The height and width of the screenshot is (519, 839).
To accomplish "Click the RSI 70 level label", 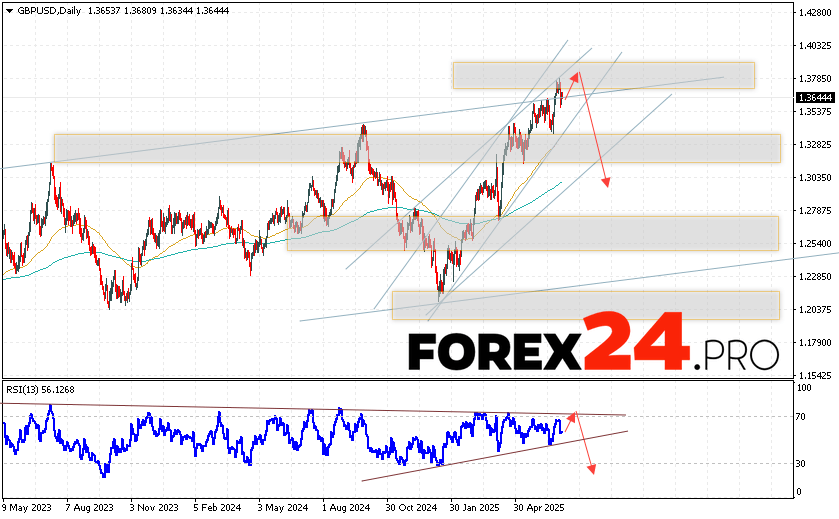I will pyautogui.click(x=803, y=415).
